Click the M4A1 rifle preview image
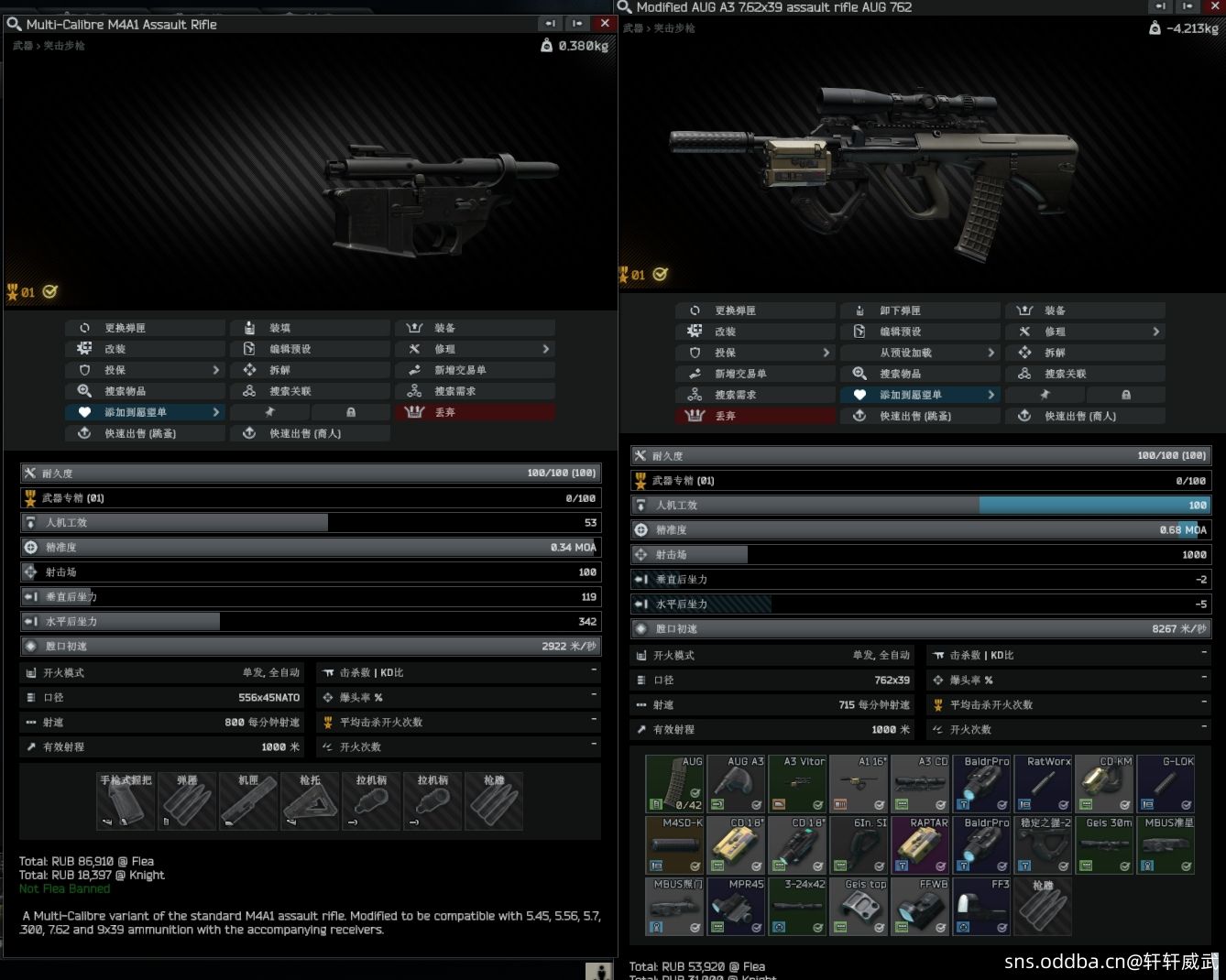 [440, 201]
